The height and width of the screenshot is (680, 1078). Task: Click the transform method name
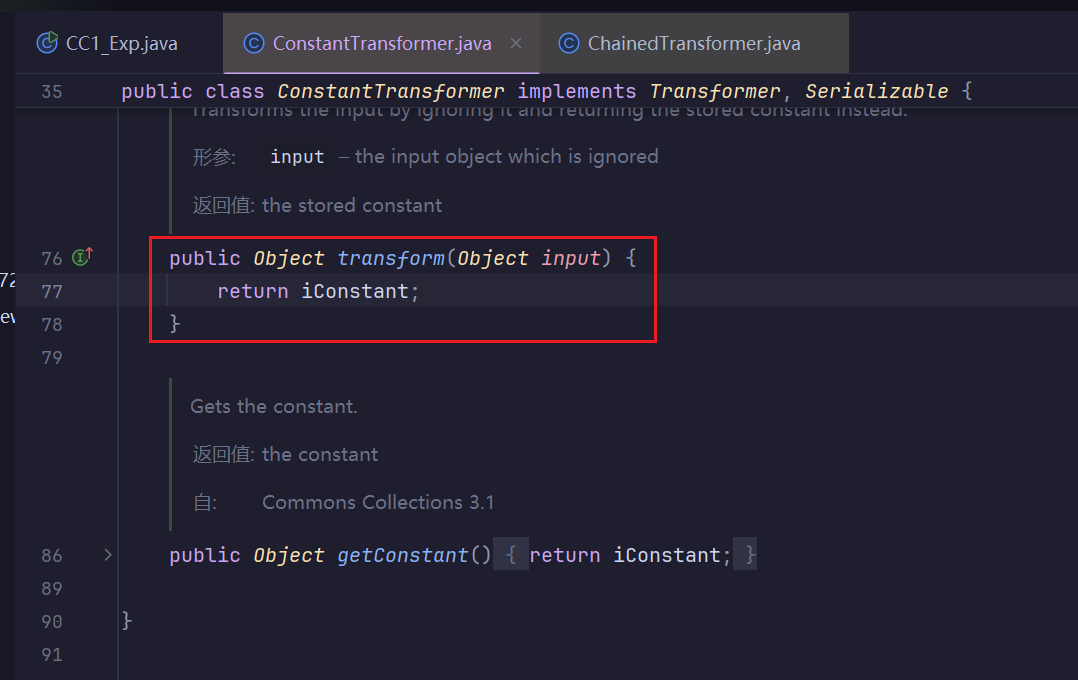(x=391, y=258)
